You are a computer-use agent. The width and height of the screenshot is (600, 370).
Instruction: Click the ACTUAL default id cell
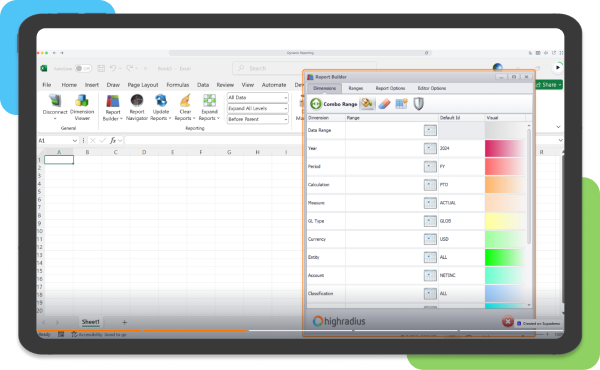point(461,203)
